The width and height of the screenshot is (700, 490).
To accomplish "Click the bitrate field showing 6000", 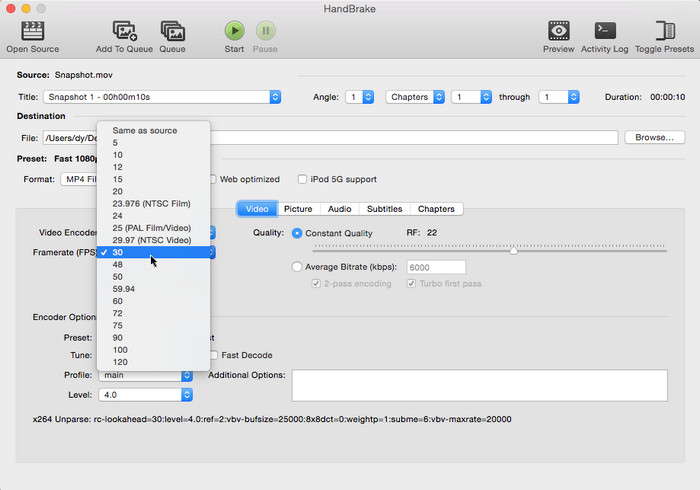I will coord(436,267).
